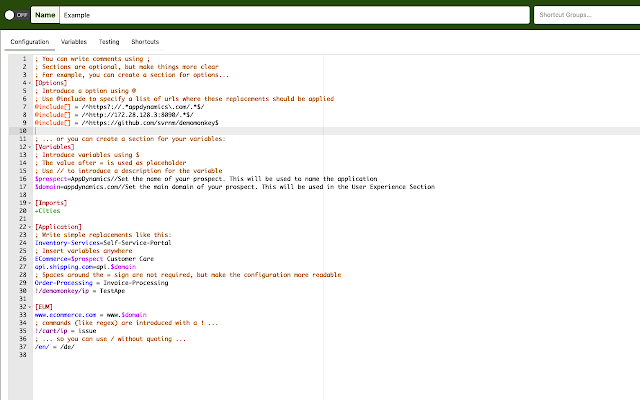Image resolution: width=640 pixels, height=400 pixels.
Task: Click the $prospect variable definition
Action: click(206, 179)
